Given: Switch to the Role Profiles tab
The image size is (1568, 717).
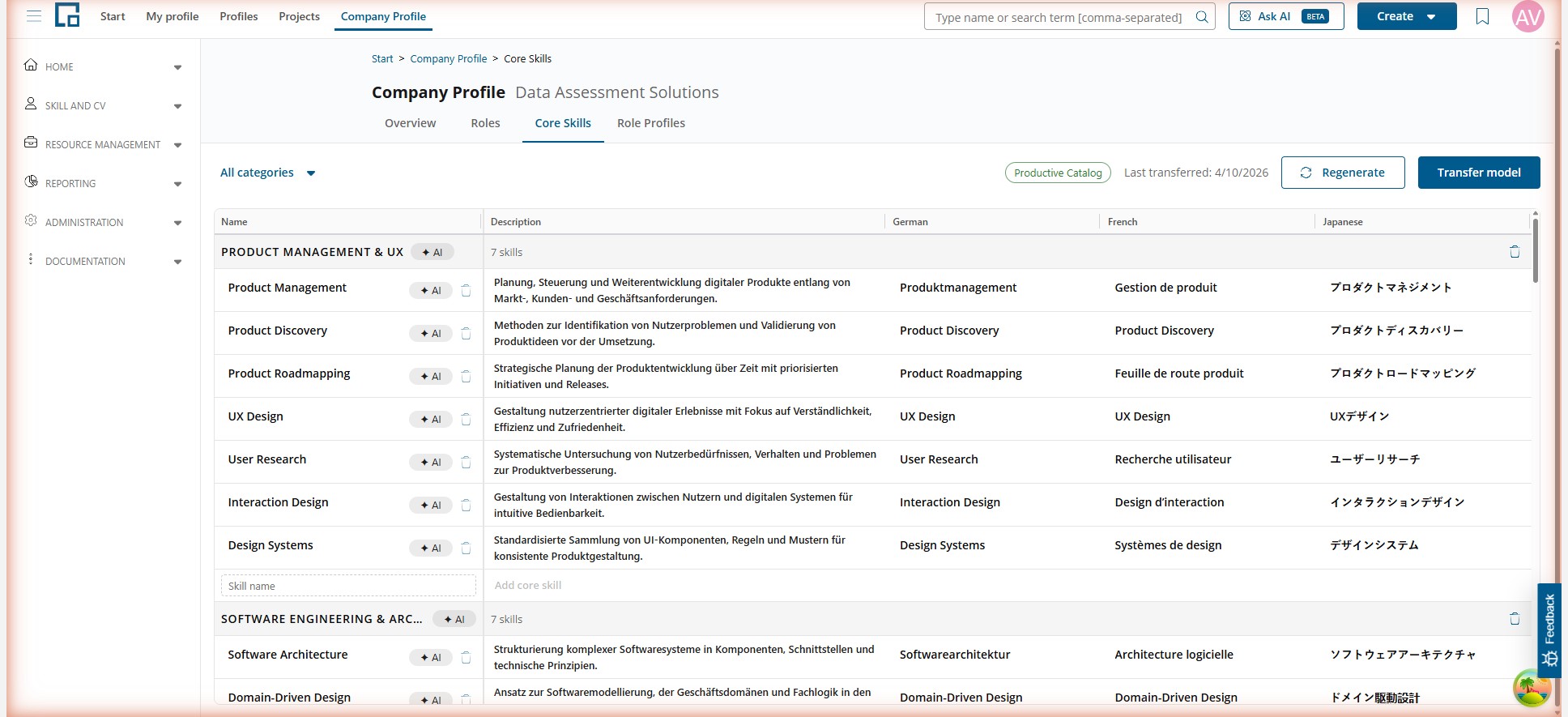Looking at the screenshot, I should pos(651,123).
